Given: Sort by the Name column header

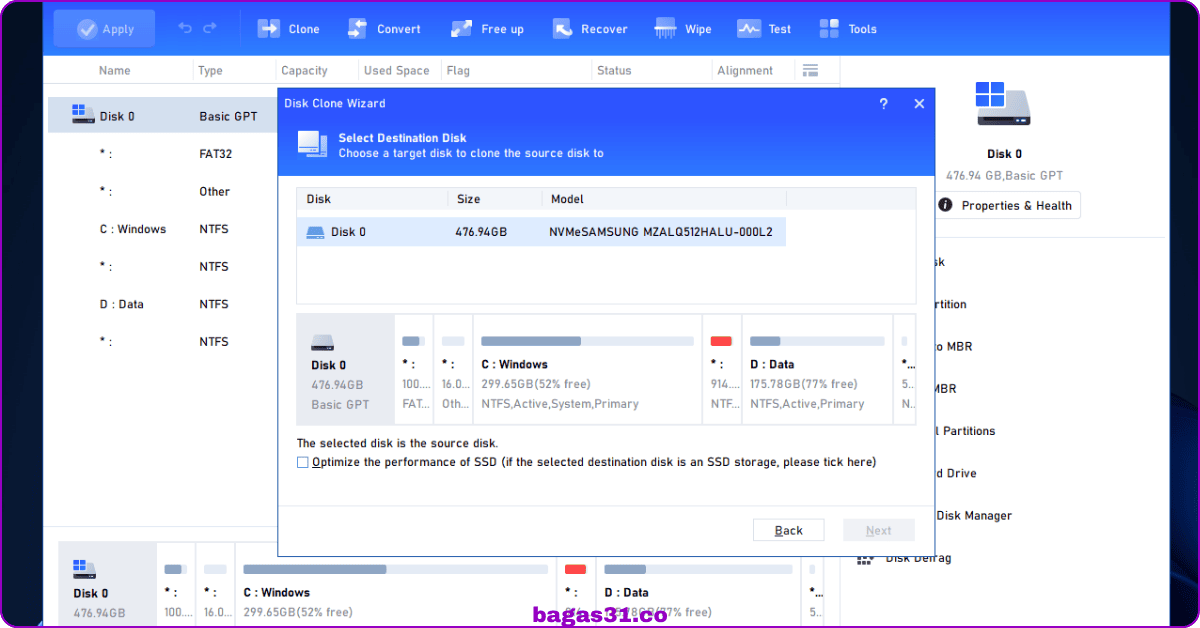Looking at the screenshot, I should (115, 71).
